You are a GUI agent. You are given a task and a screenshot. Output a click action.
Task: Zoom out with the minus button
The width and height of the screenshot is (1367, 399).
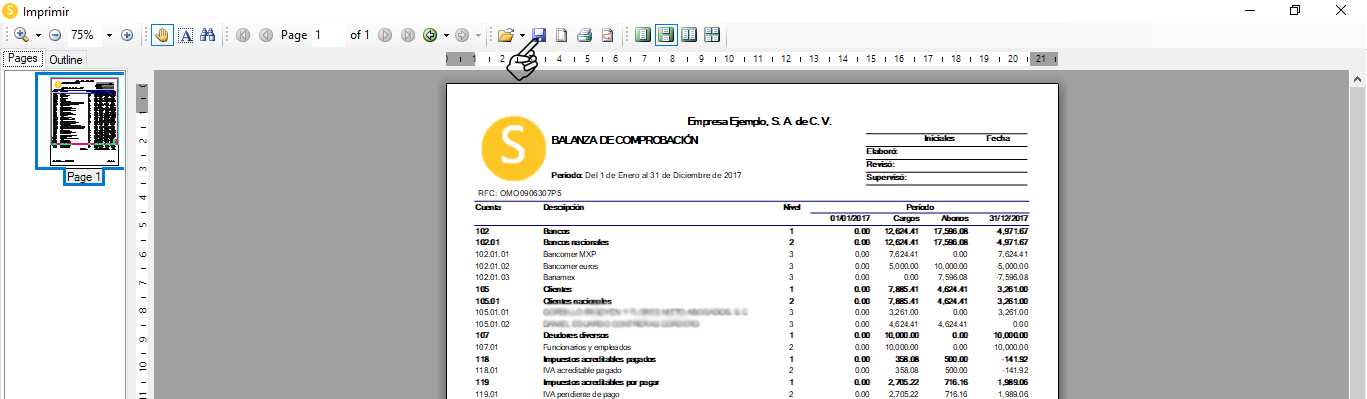pyautogui.click(x=55, y=35)
